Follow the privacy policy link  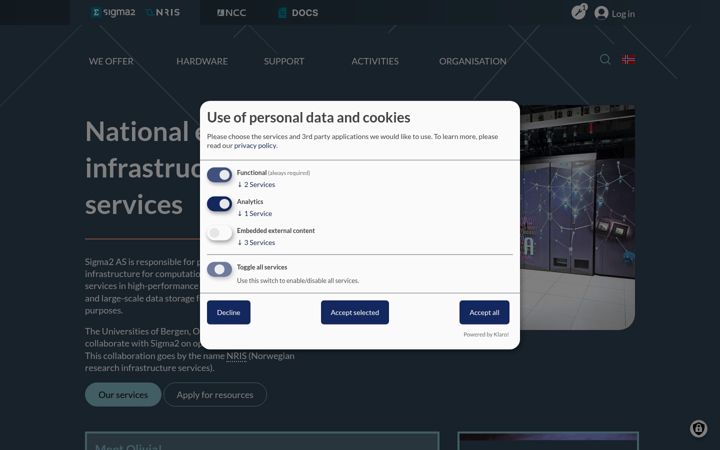tap(255, 146)
